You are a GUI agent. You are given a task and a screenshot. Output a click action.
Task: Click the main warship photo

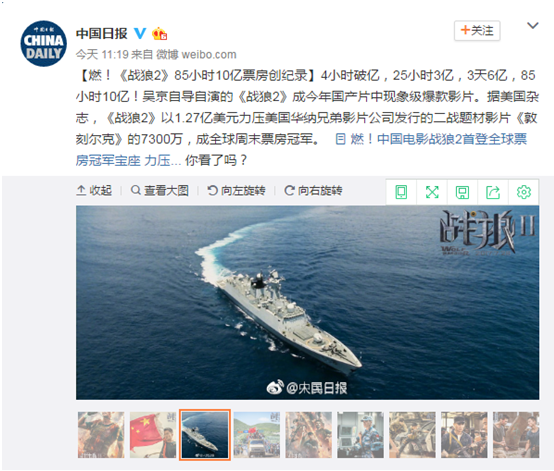click(x=307, y=302)
